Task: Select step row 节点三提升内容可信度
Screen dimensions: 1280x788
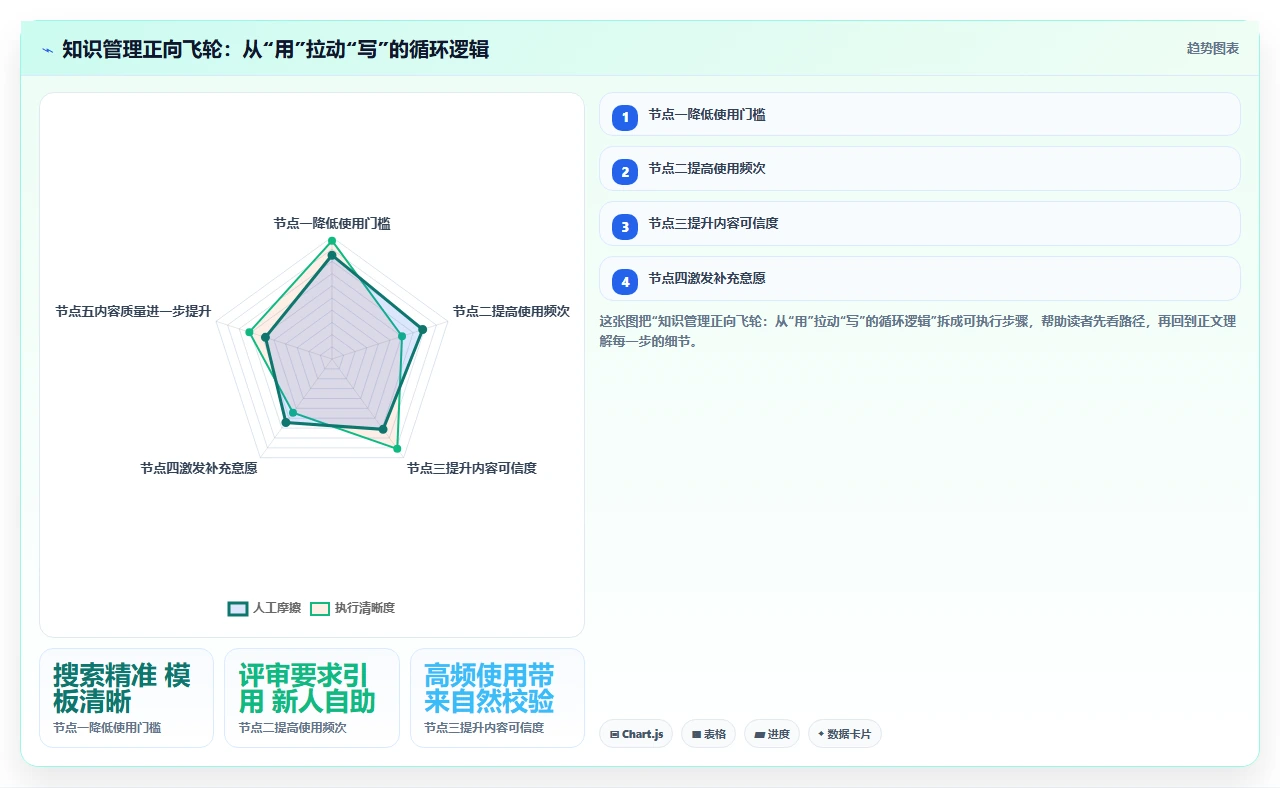Action: (x=920, y=223)
